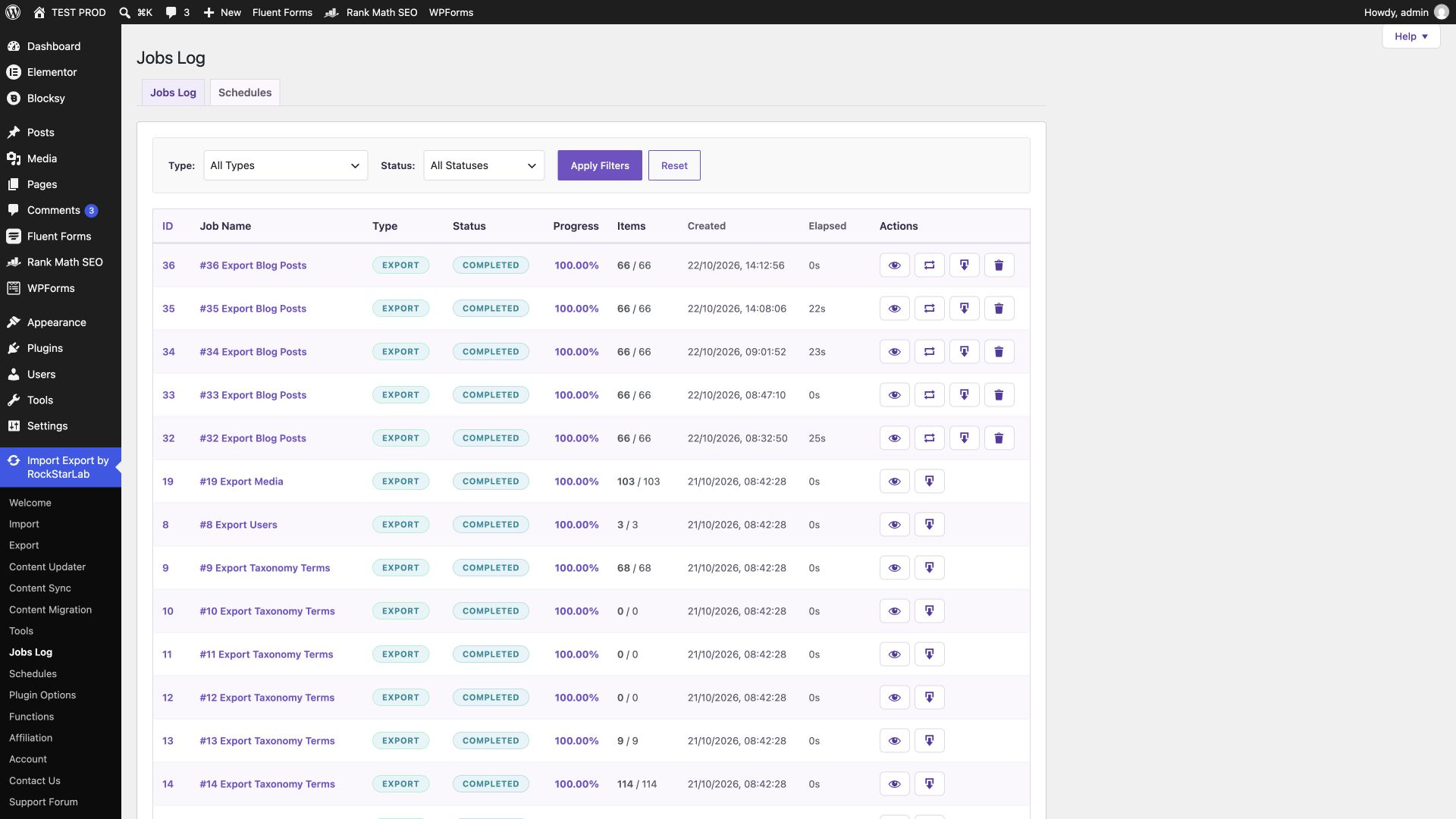
Task: View details of job #36 via eye icon
Action: pos(894,265)
